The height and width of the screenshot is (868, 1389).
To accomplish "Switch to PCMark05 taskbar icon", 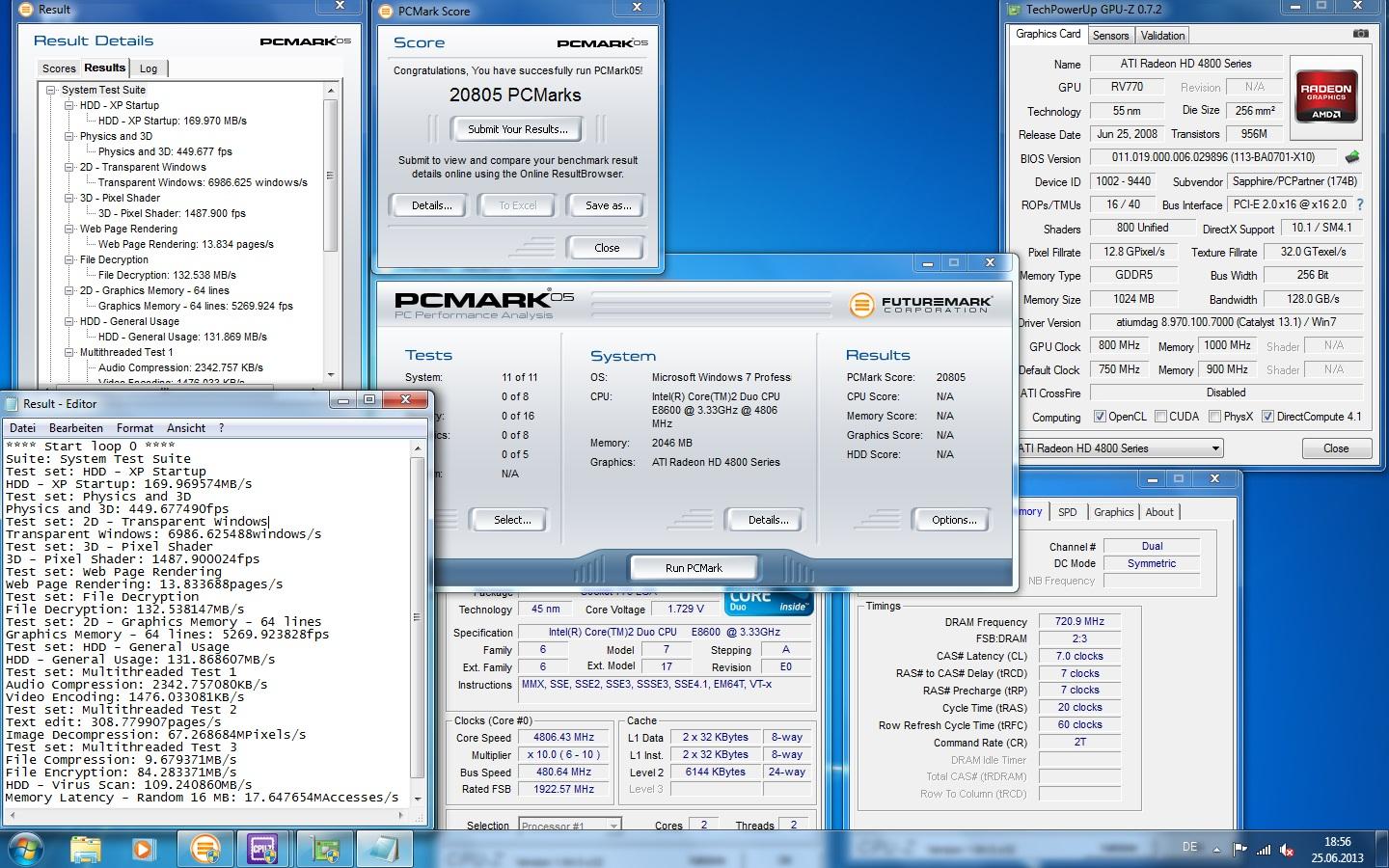I will (205, 850).
